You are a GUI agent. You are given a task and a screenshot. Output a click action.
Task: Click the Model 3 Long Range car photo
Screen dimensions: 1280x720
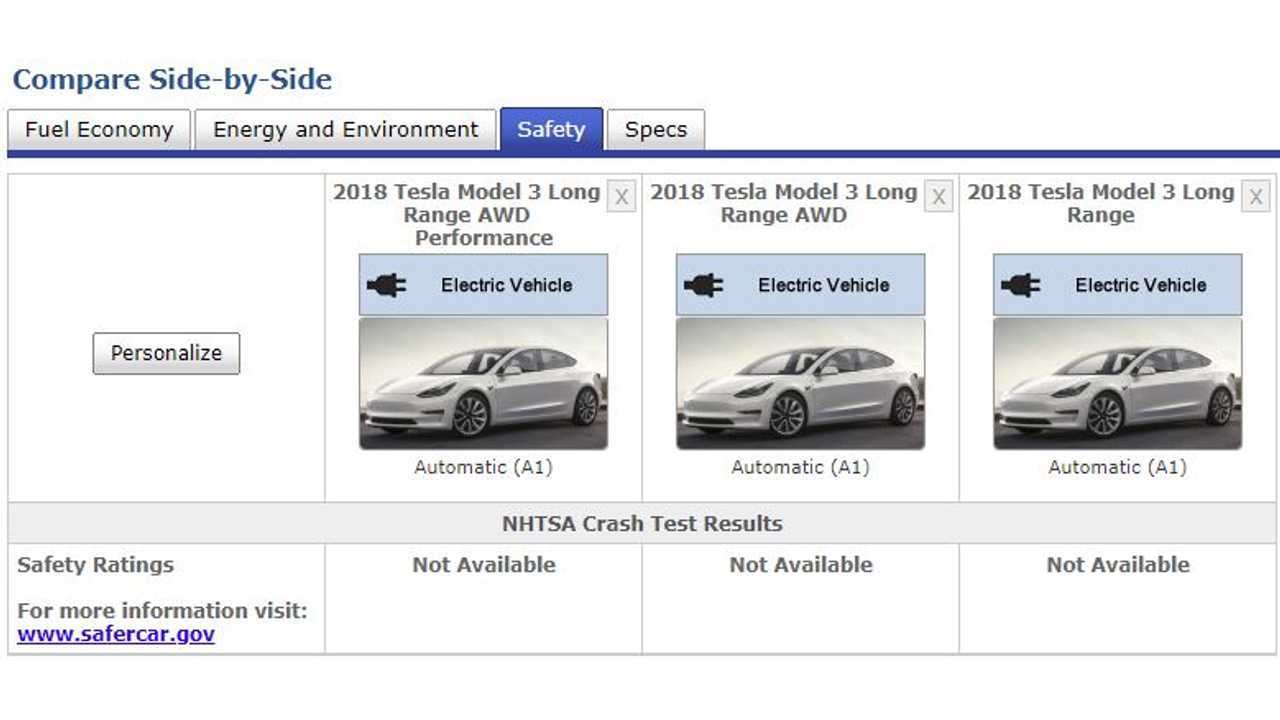pos(1117,384)
